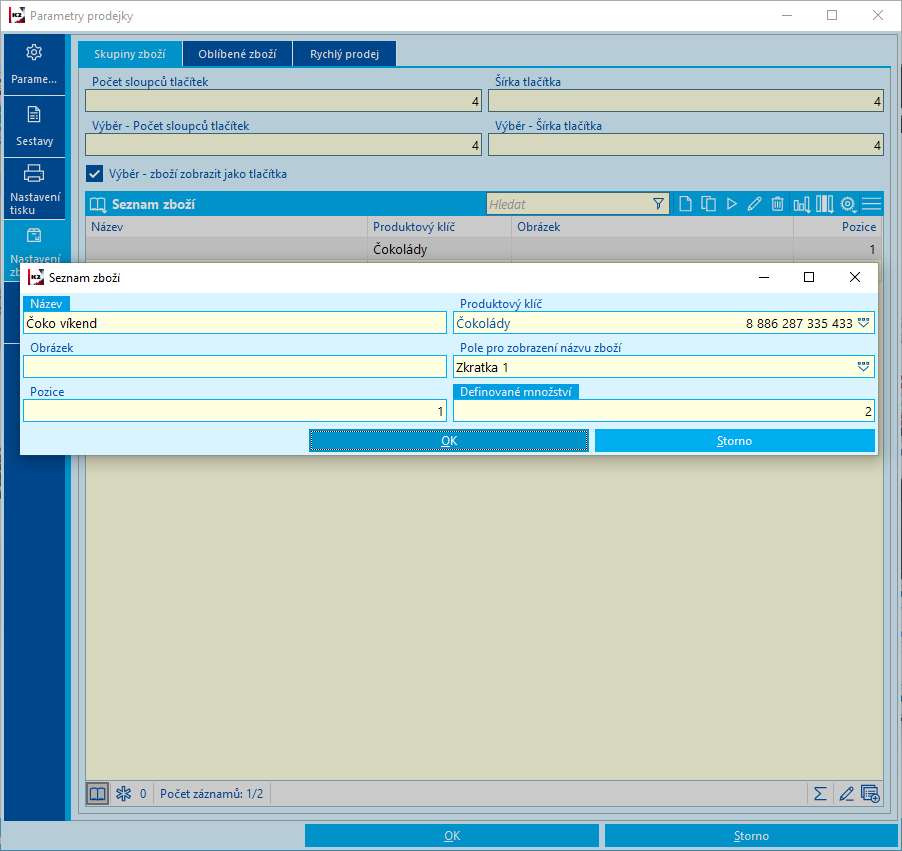Click the empty Obrázek input field in dialog
902x851 pixels.
(x=235, y=367)
